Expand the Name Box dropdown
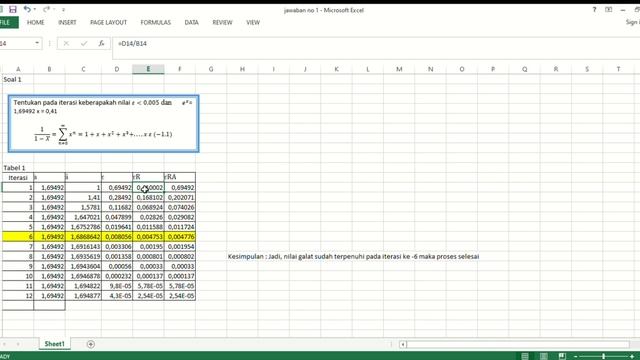The width and height of the screenshot is (640, 360). [37, 43]
